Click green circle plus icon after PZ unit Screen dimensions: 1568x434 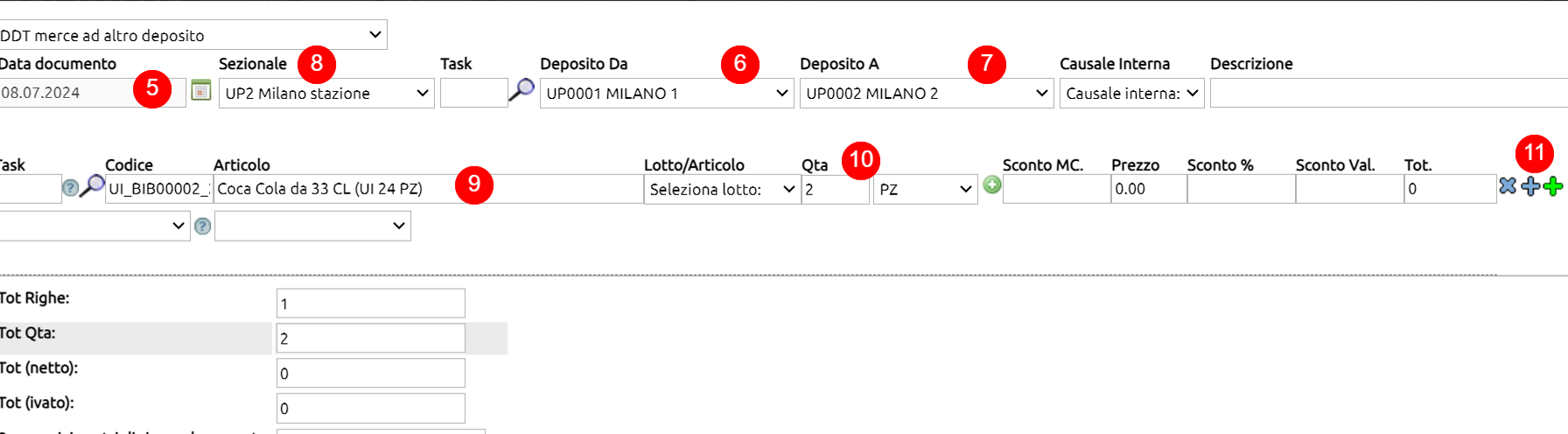point(991,185)
